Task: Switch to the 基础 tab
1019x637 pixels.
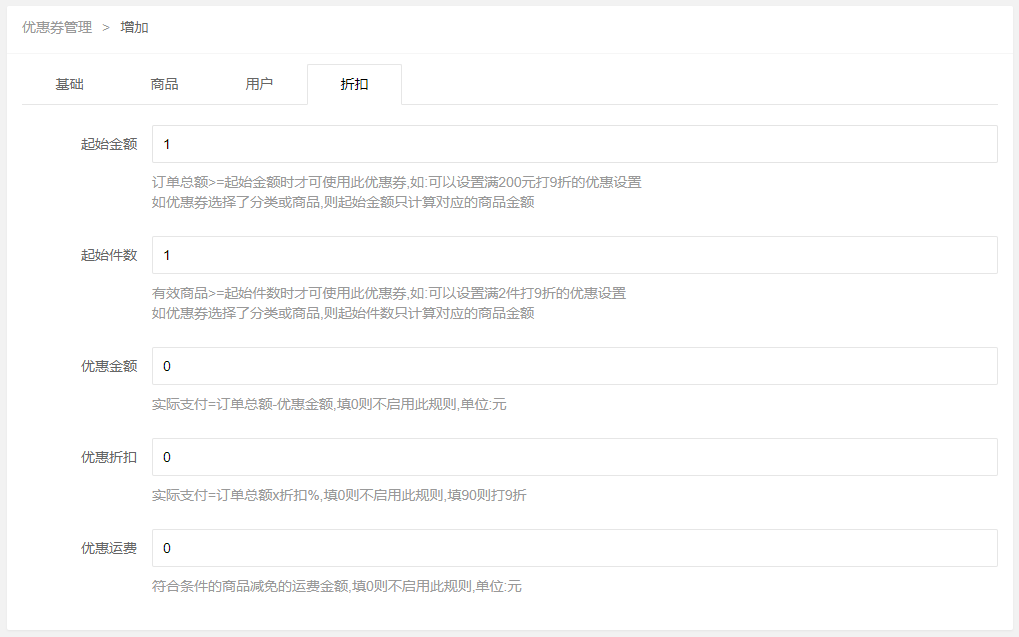Action: point(69,85)
